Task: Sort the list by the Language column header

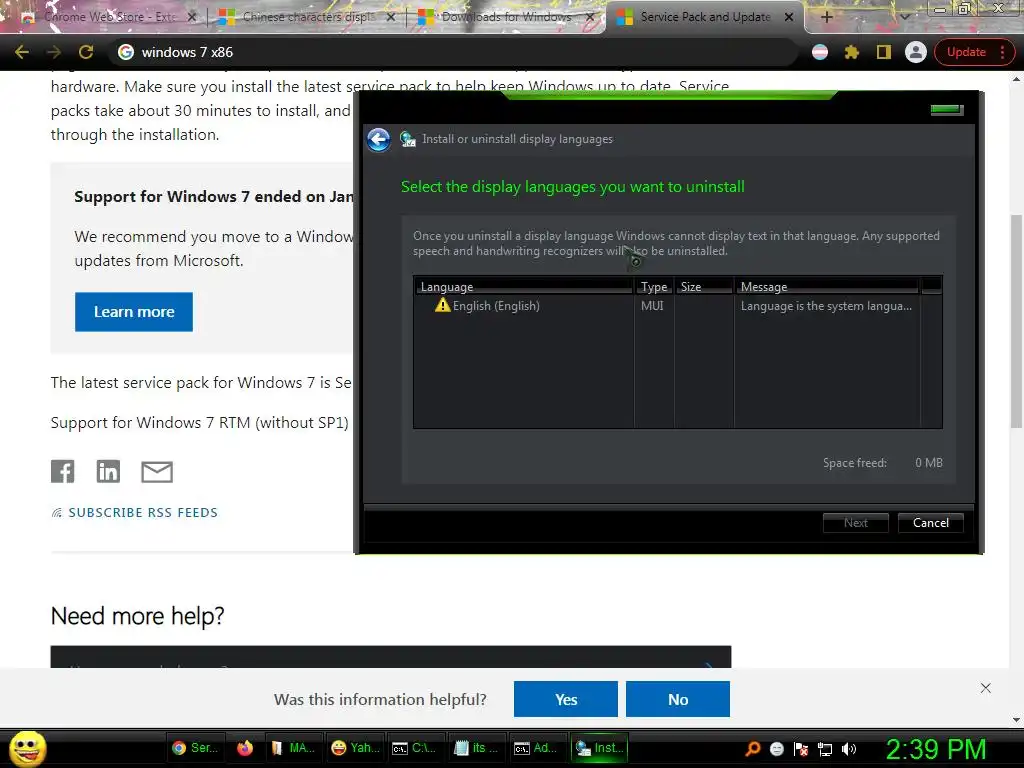Action: pos(524,286)
